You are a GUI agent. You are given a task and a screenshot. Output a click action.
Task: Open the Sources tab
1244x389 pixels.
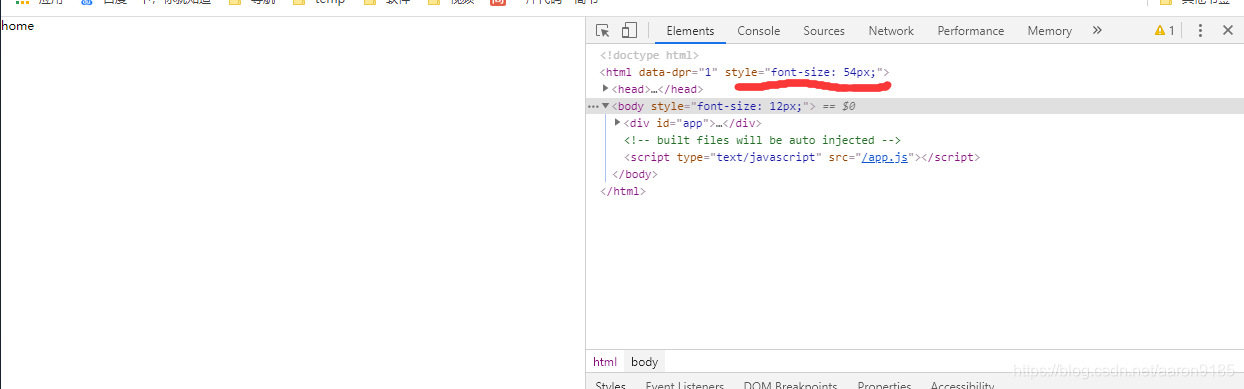coord(824,31)
